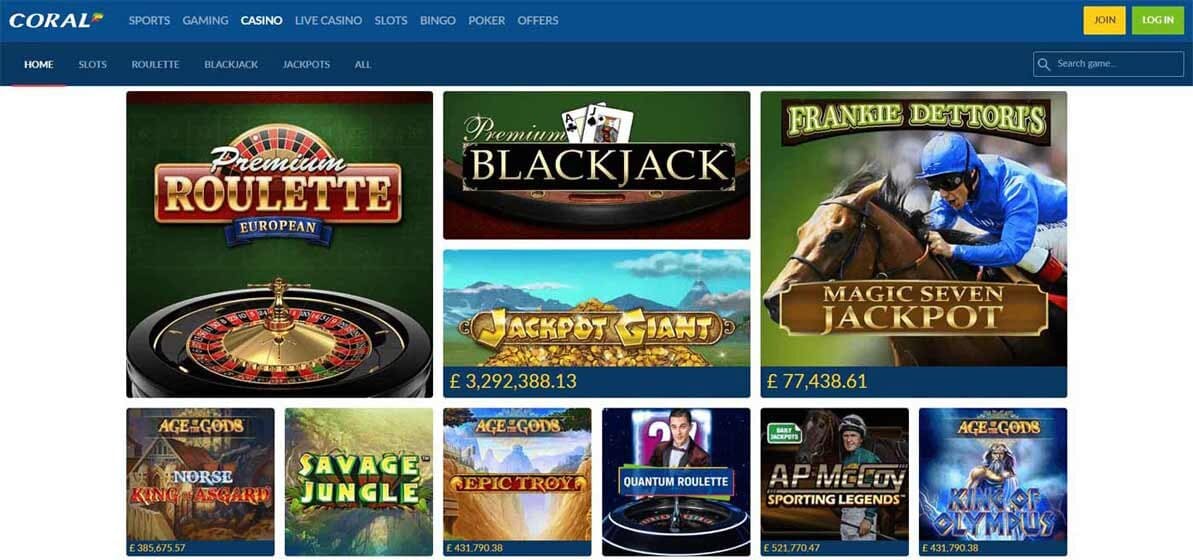Open the Premium Roulette European game
Screen dimensions: 1193x560
point(279,244)
